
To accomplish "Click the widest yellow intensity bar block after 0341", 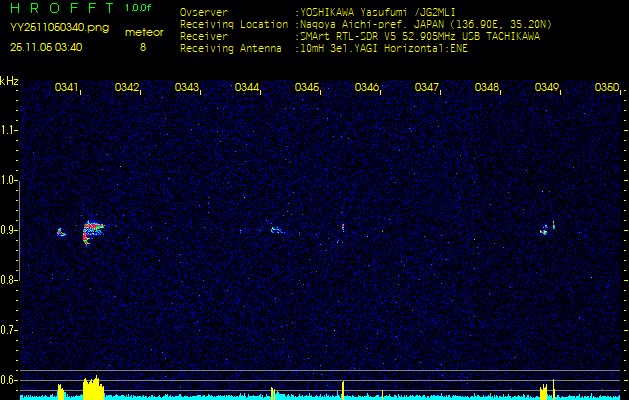I will click(93, 388).
